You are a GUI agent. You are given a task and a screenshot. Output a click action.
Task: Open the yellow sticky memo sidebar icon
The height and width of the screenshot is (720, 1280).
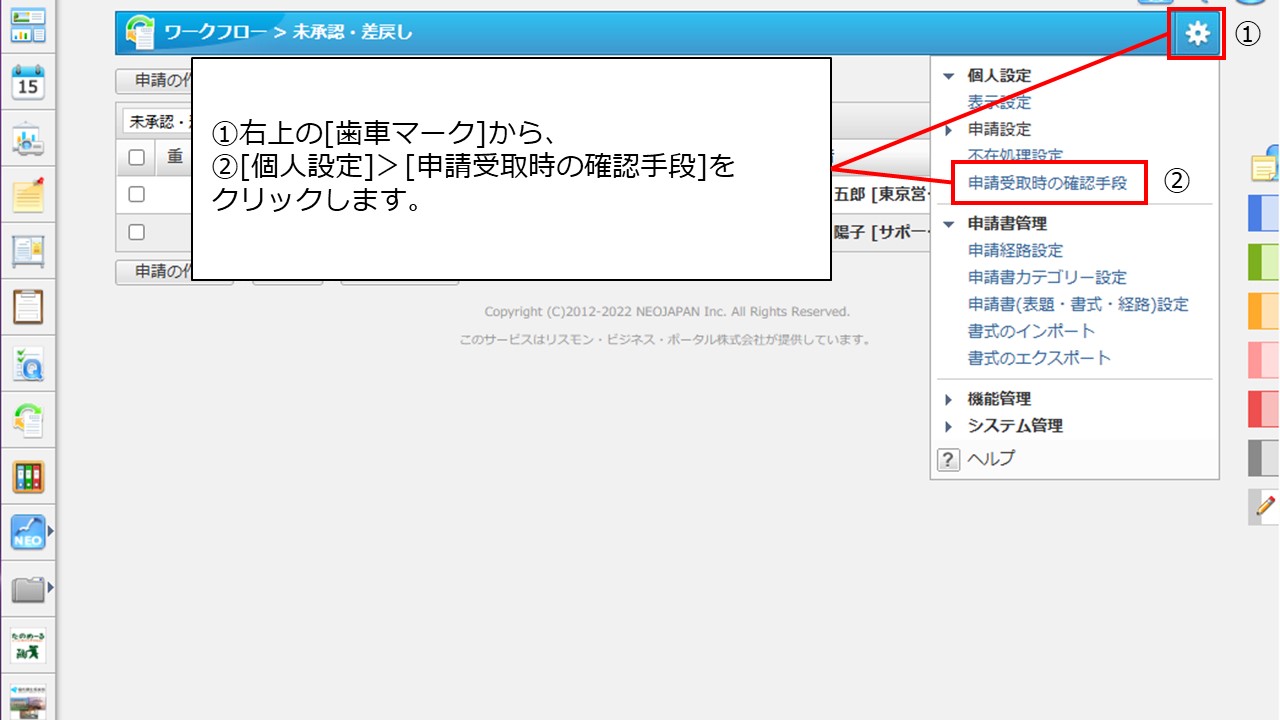28,195
